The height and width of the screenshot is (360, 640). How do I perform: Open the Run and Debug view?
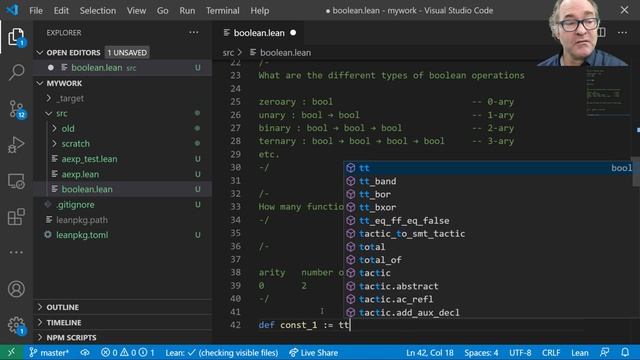16,145
